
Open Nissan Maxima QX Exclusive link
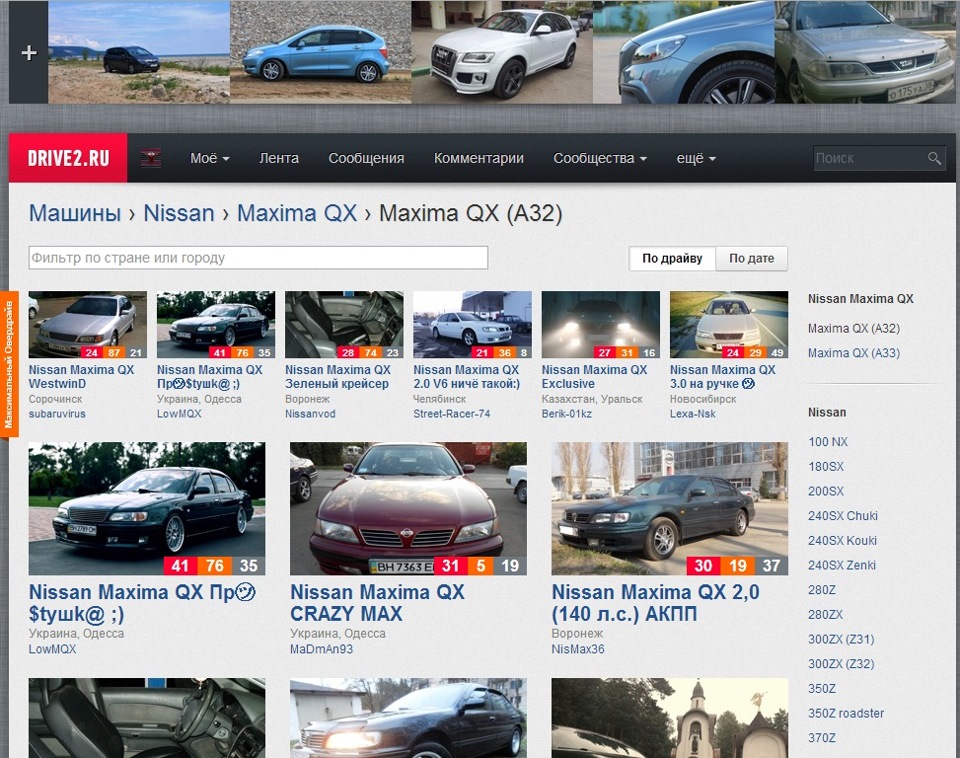click(x=594, y=377)
